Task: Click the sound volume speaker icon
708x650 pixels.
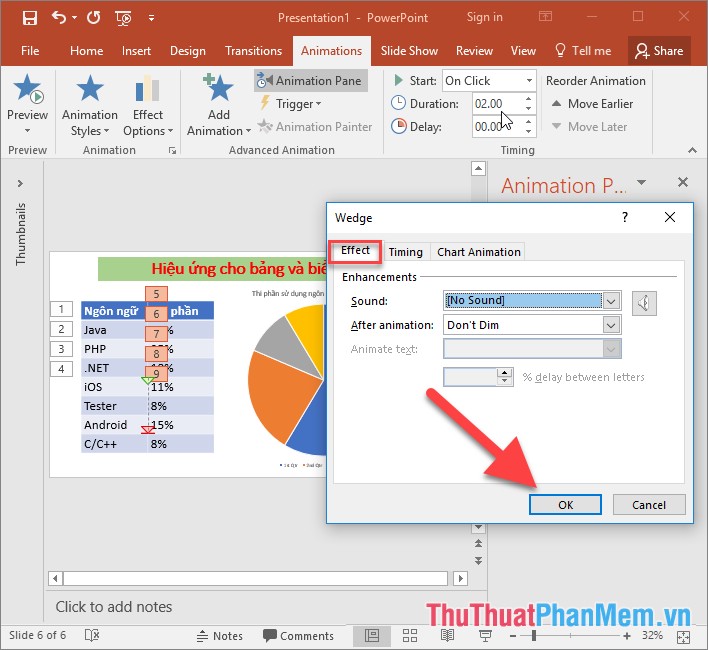Action: point(644,302)
